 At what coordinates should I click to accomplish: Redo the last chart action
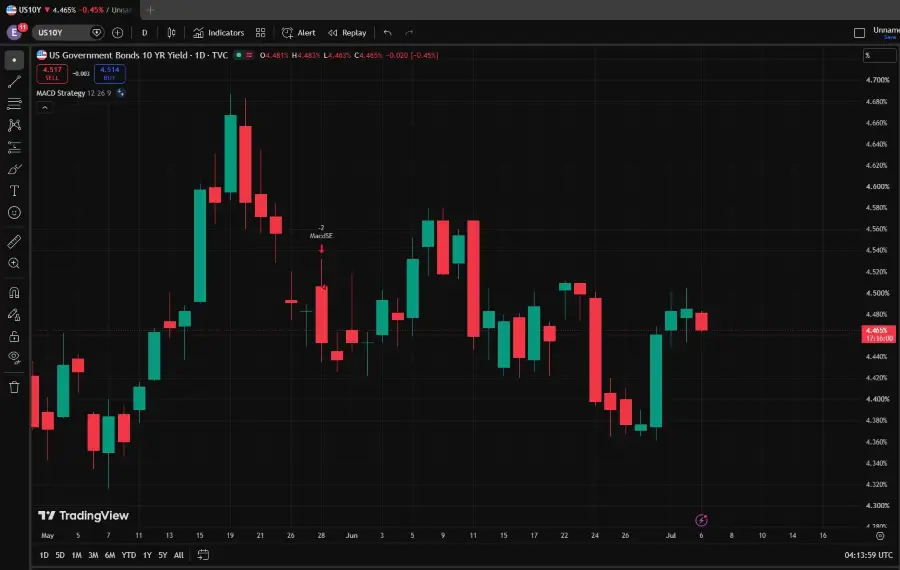pyautogui.click(x=409, y=33)
